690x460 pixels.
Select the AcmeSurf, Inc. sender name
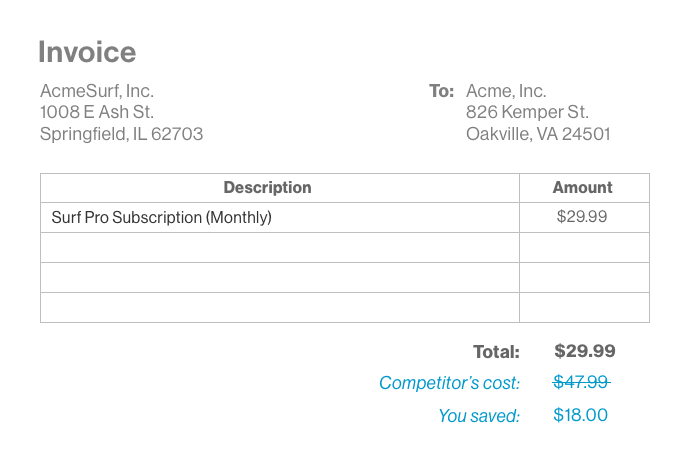click(97, 91)
